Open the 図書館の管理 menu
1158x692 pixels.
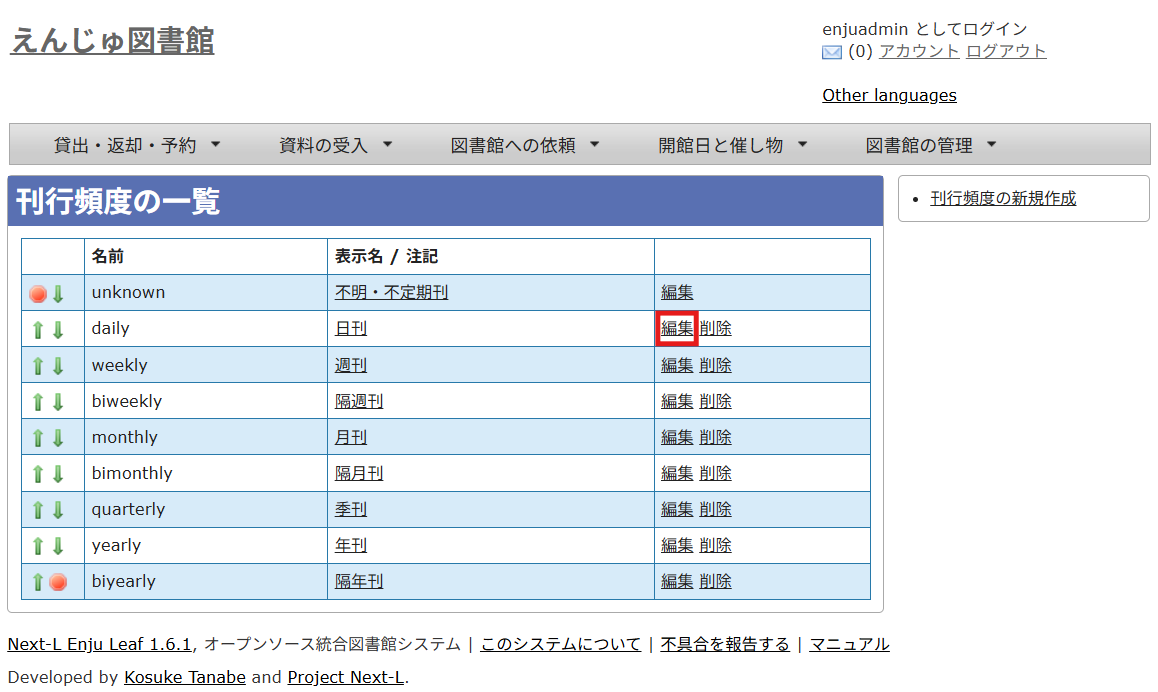point(931,145)
